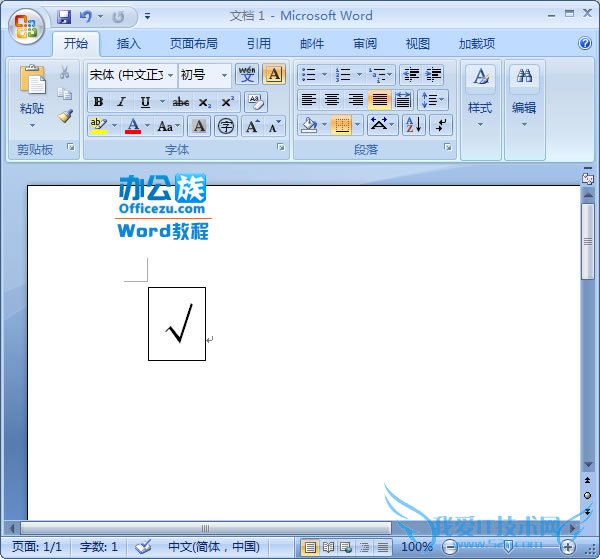Screen dimensions: 600x559
Task: Shrink font size with smaller A
Action: [275, 126]
